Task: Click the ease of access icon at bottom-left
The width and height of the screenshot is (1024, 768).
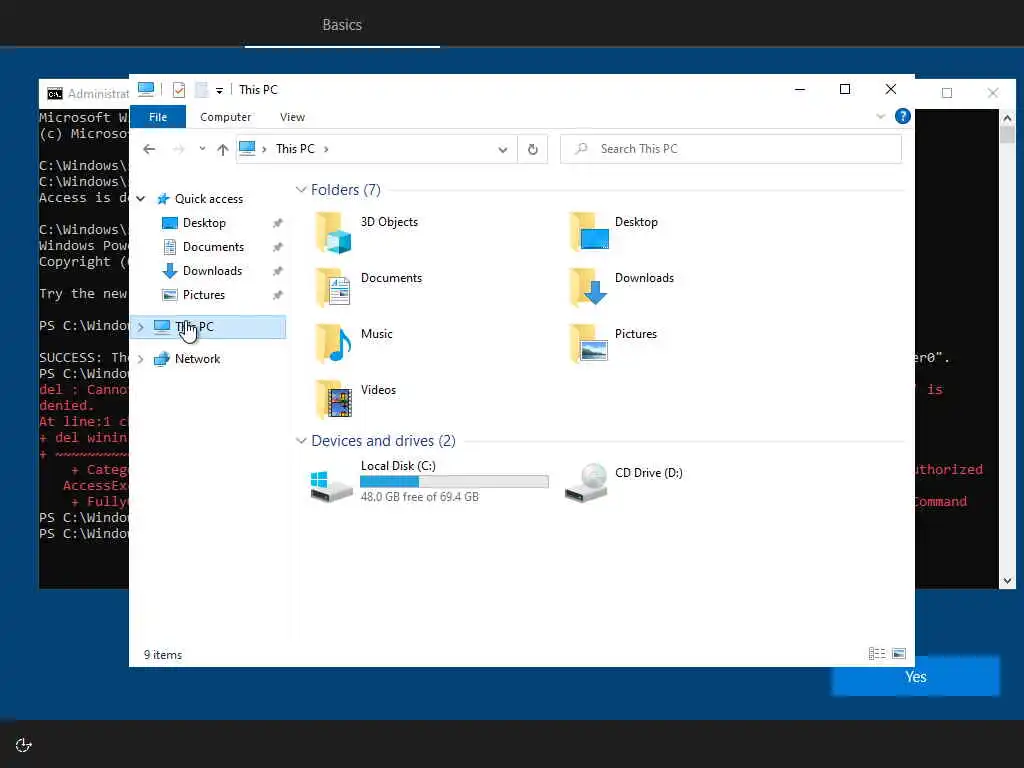Action: pyautogui.click(x=24, y=745)
